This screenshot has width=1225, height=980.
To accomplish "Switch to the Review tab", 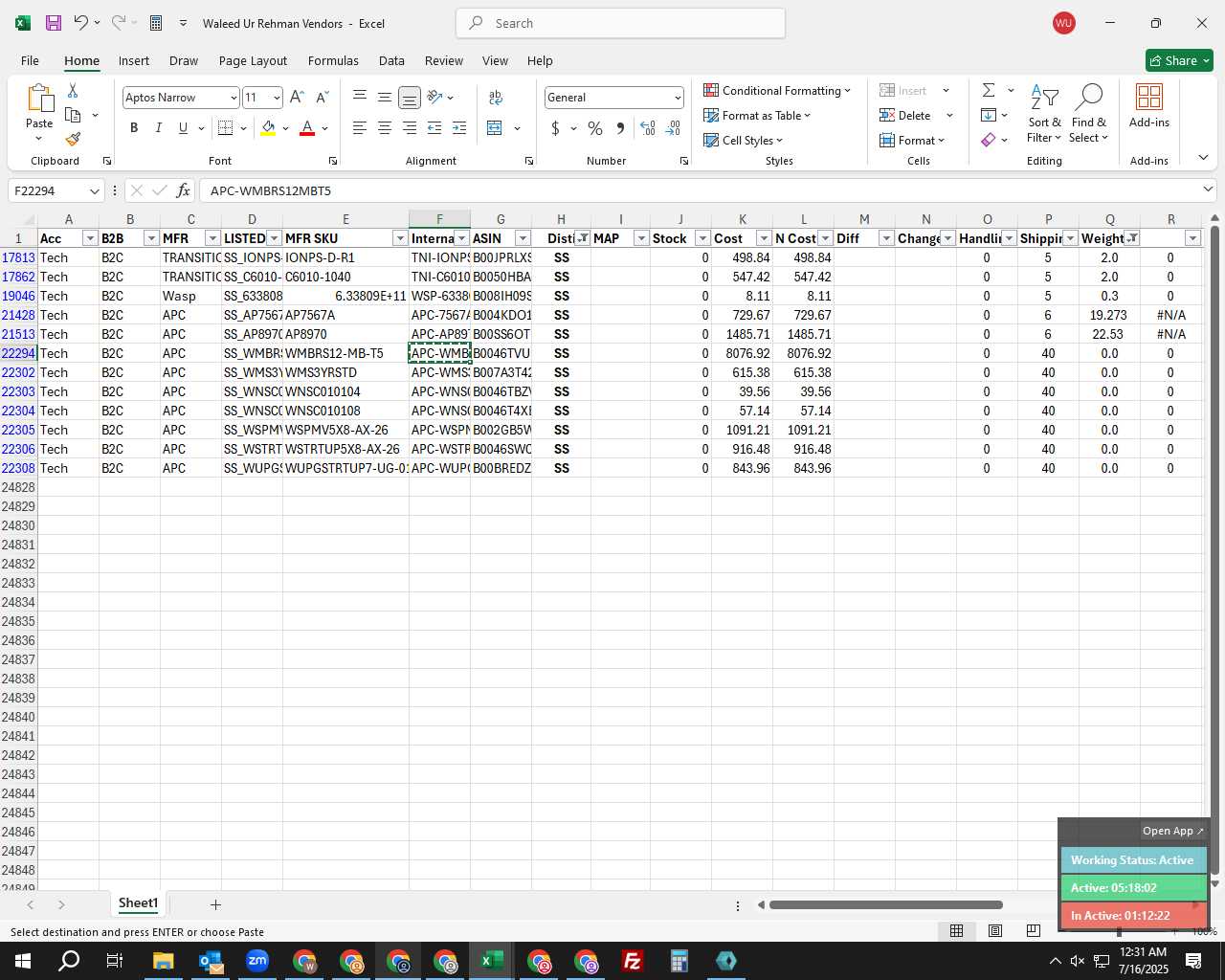I will [444, 60].
